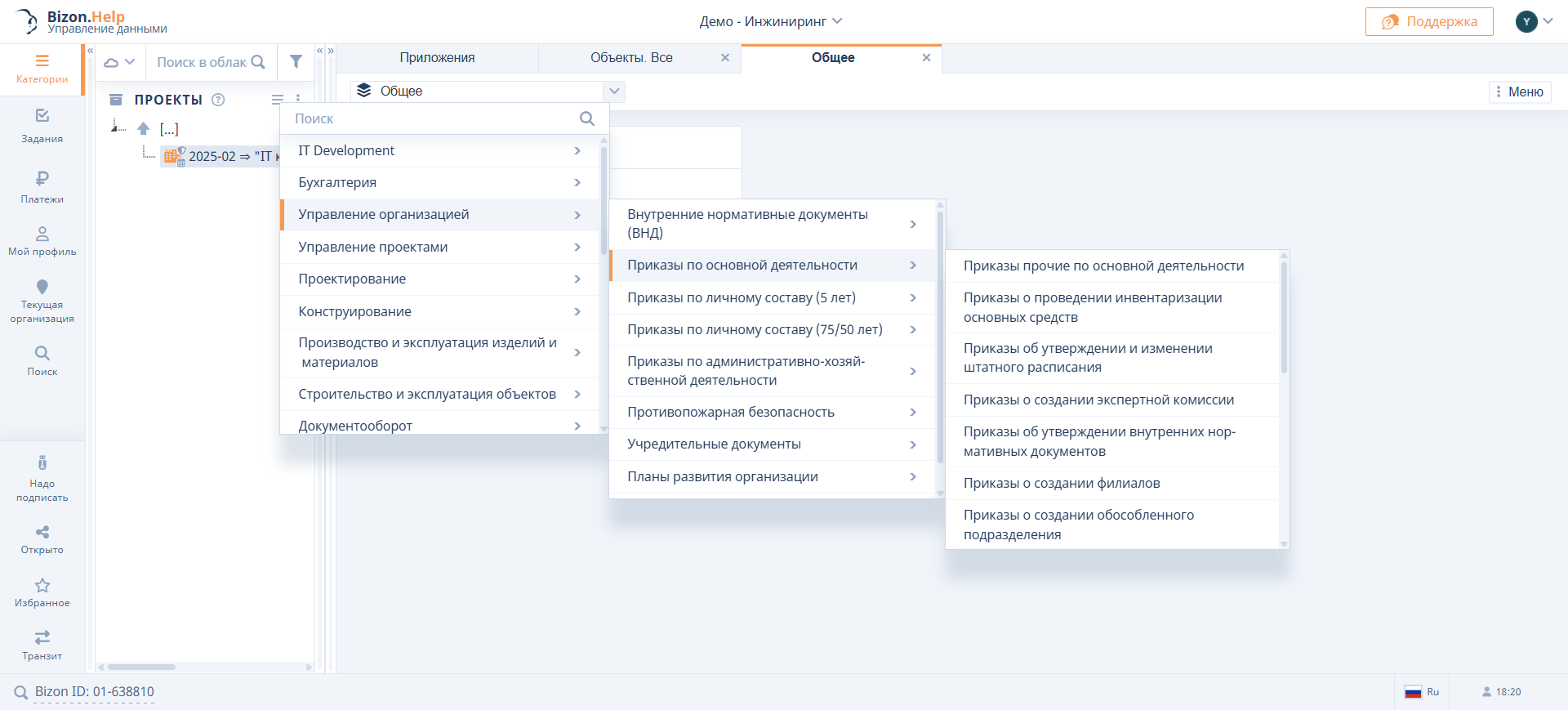
Task: Choose Приказы о создании филиалов
Action: click(x=1062, y=483)
